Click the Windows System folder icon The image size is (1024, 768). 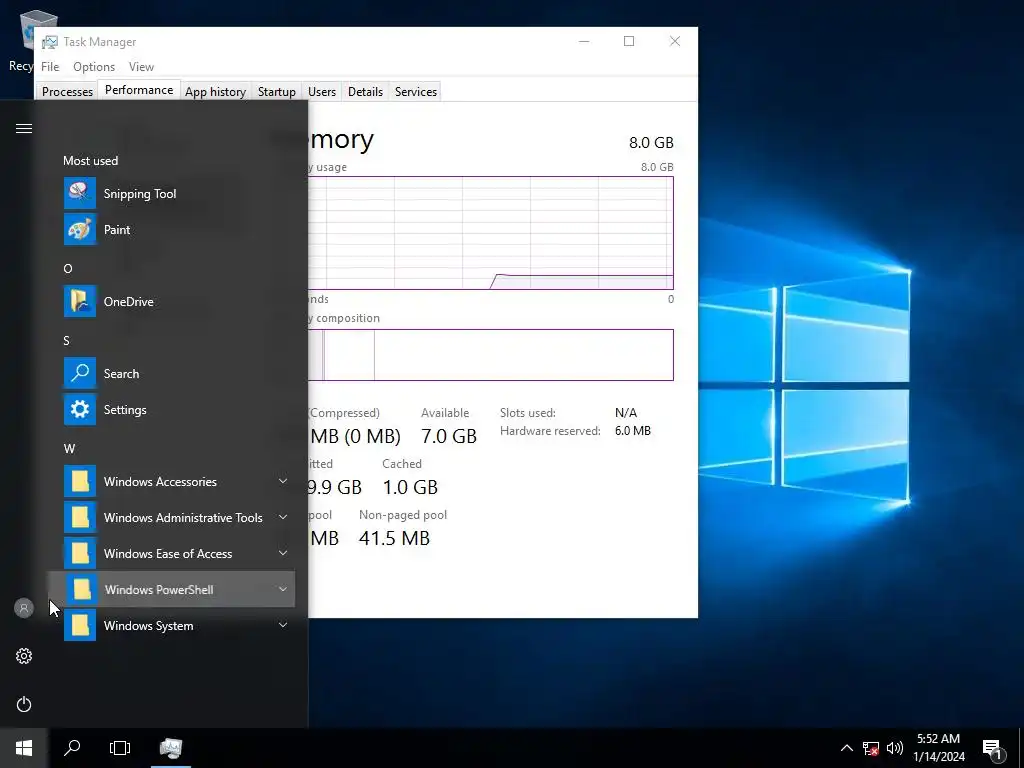tap(80, 625)
